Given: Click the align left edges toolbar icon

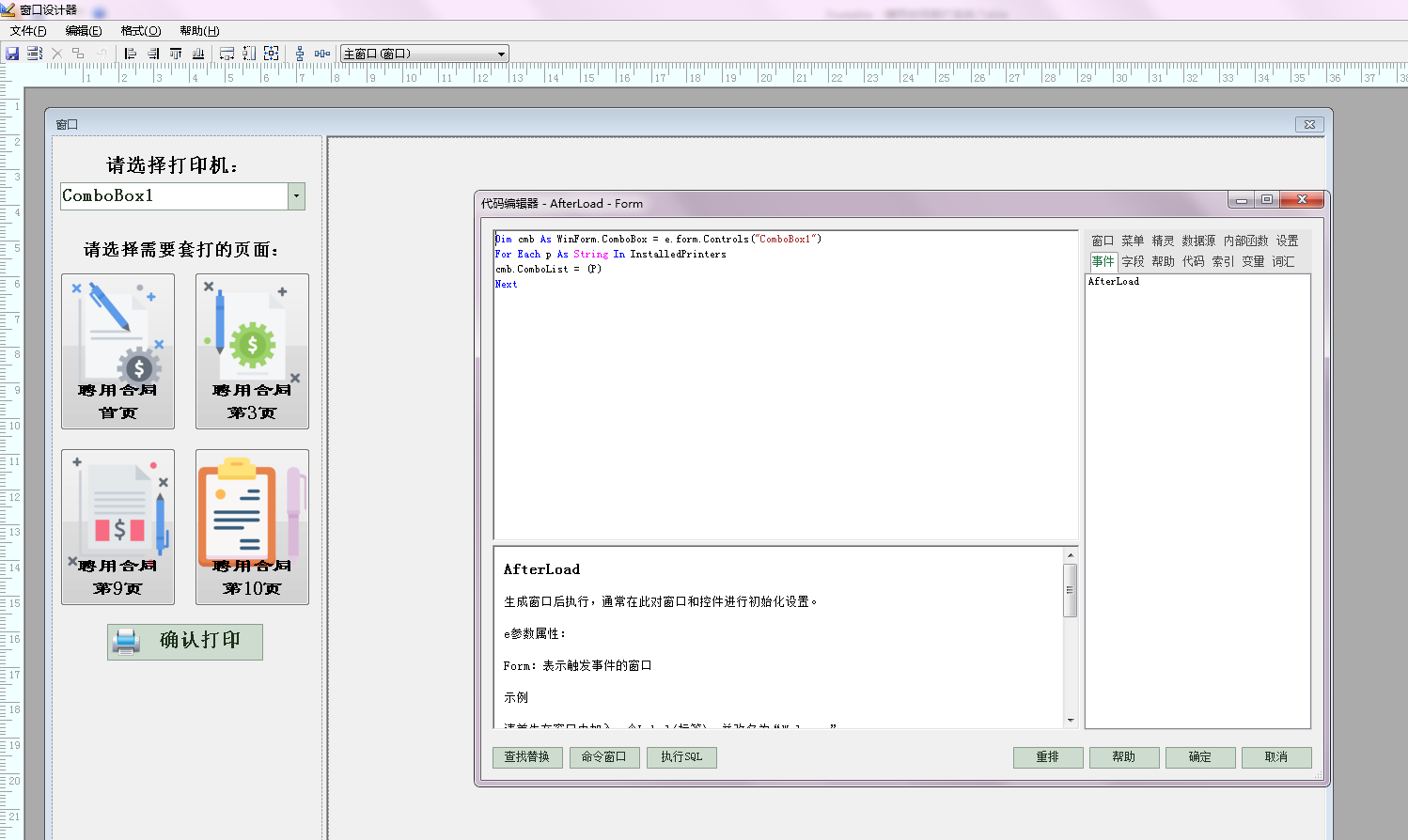Looking at the screenshot, I should pyautogui.click(x=131, y=54).
